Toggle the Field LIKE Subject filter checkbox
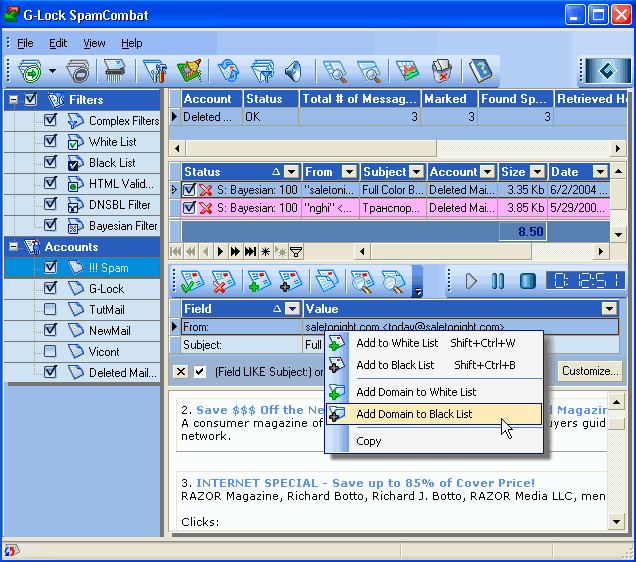The width and height of the screenshot is (636, 562). [200, 371]
